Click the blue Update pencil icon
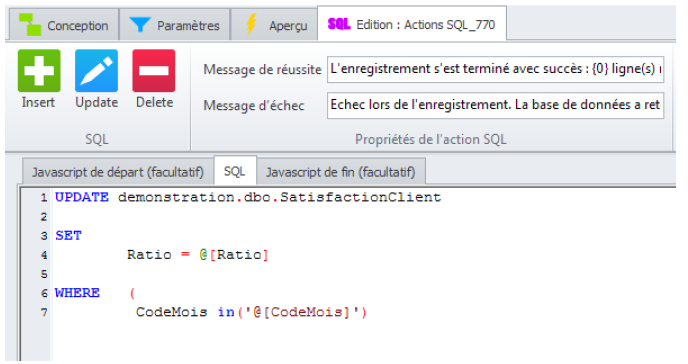The width and height of the screenshot is (688, 364). pos(97,71)
